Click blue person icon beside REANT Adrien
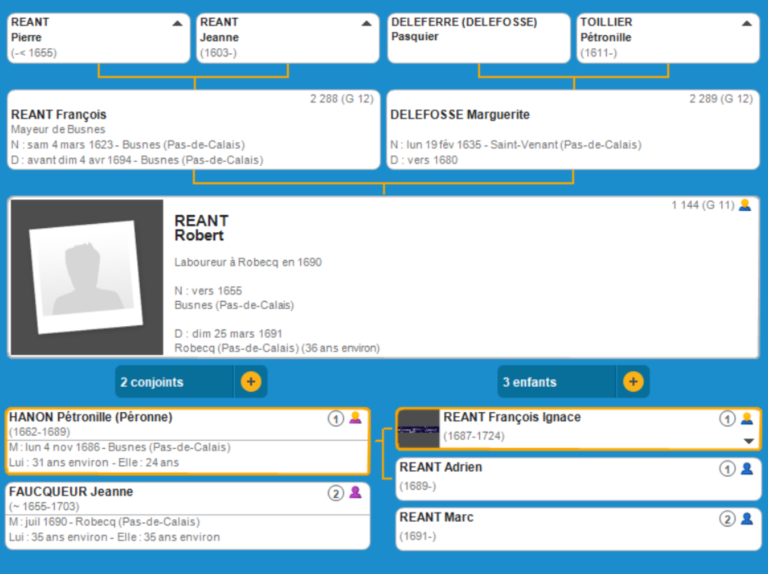Screen dimensions: 768x574 (746, 468)
